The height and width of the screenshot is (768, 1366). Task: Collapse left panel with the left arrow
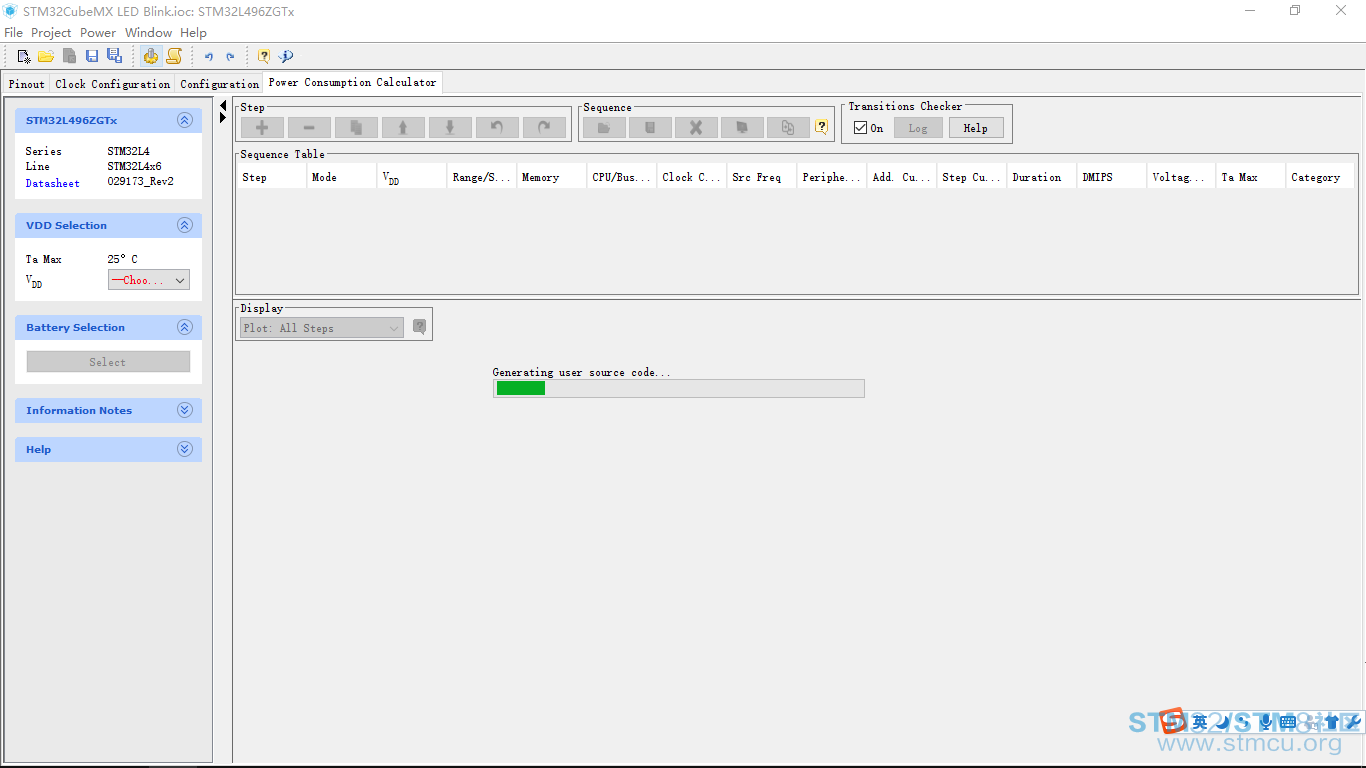223,105
